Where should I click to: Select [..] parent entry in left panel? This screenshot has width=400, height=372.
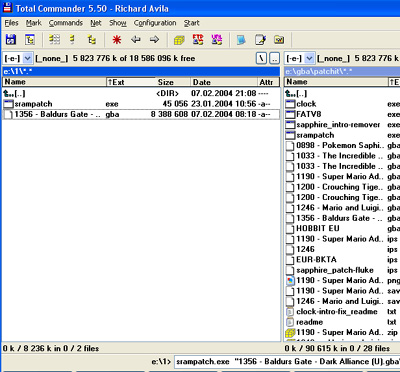[x=141, y=94]
